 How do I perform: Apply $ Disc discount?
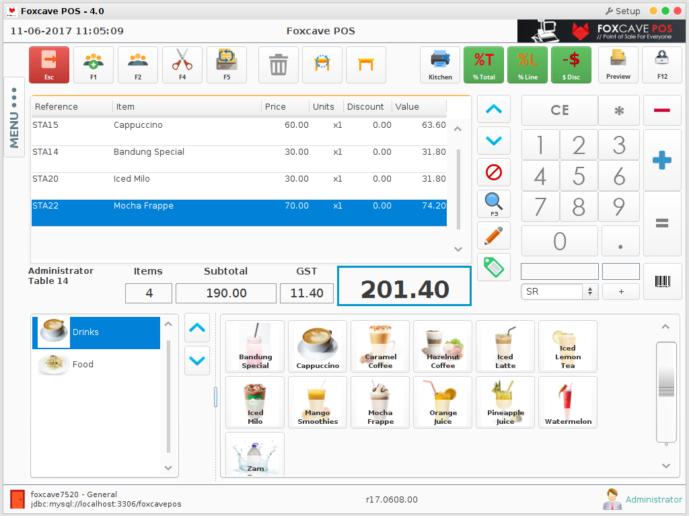pos(571,65)
